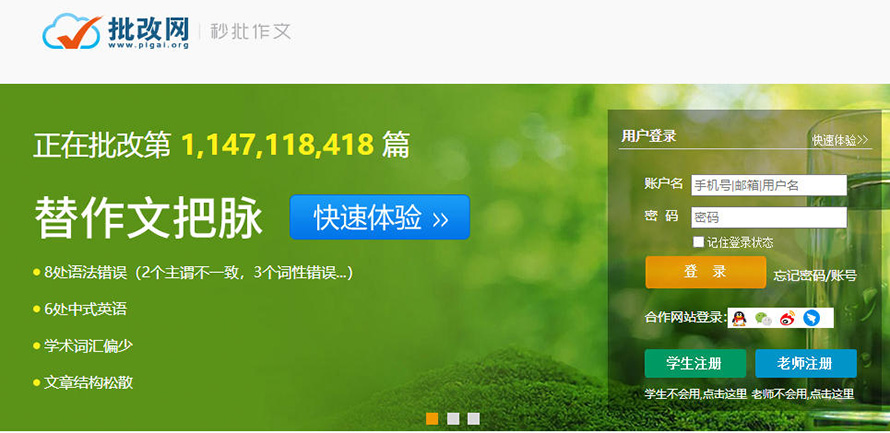
Task: Click the 文章结构松散 bullet text
Action: pos(89,382)
